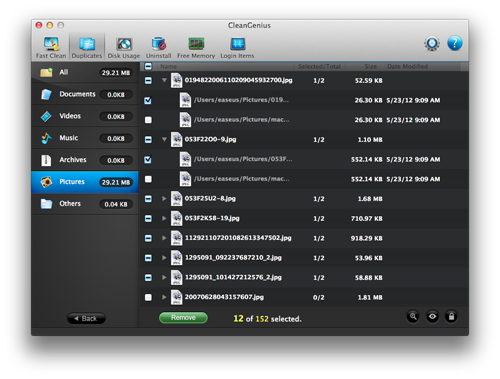The height and width of the screenshot is (379, 500).
Task: Click the '12 of 152 selected.' status text
Action: click(267, 319)
